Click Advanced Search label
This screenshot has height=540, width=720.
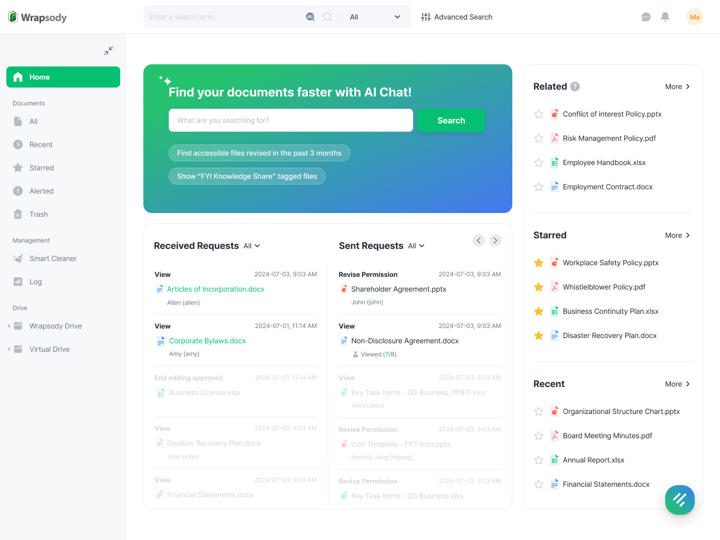[463, 17]
